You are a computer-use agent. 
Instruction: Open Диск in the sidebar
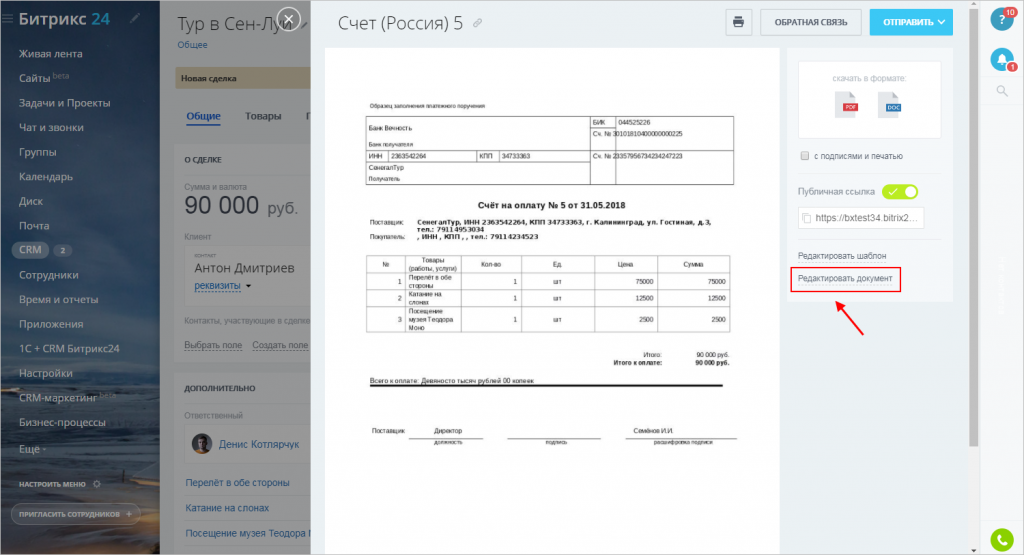(31, 201)
